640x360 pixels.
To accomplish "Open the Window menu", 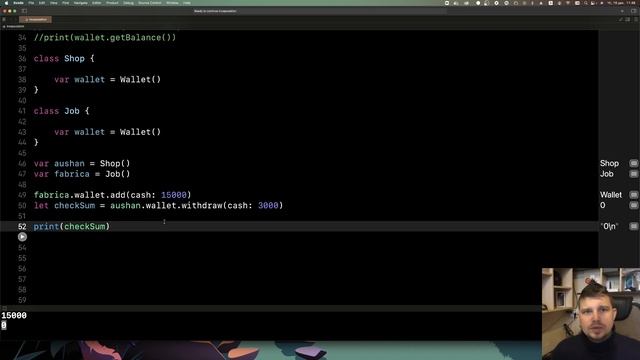I will (x=172, y=3).
